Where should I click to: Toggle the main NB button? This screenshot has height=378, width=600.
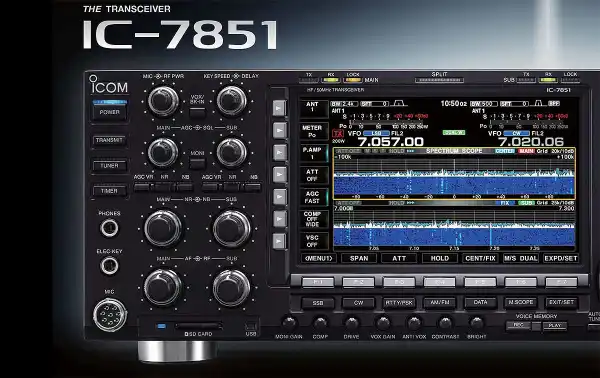coord(186,187)
